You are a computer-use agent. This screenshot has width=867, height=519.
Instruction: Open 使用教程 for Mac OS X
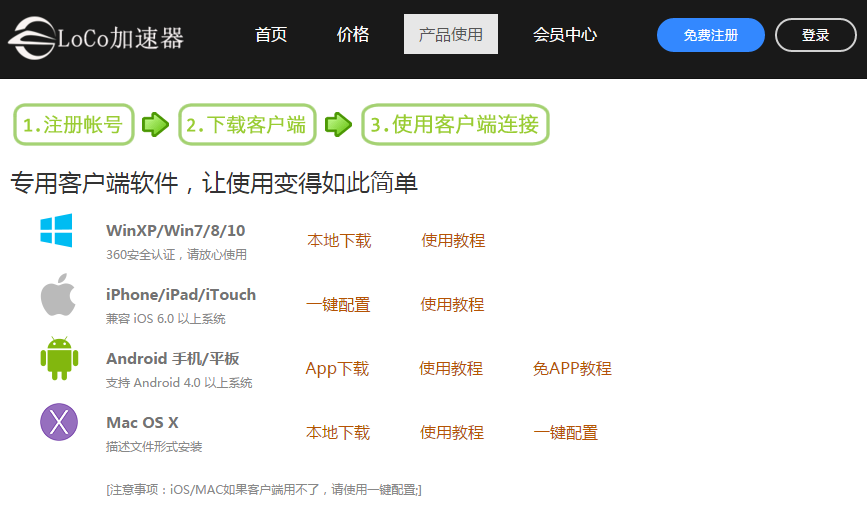[452, 433]
